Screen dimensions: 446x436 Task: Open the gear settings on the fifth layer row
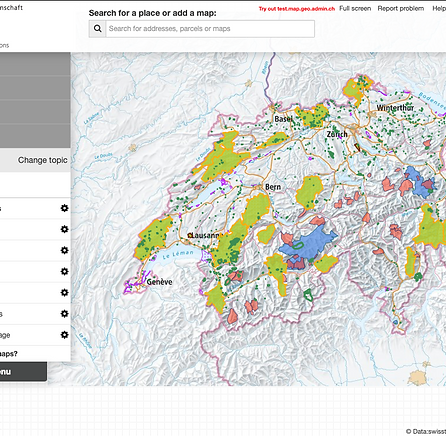tap(64, 292)
